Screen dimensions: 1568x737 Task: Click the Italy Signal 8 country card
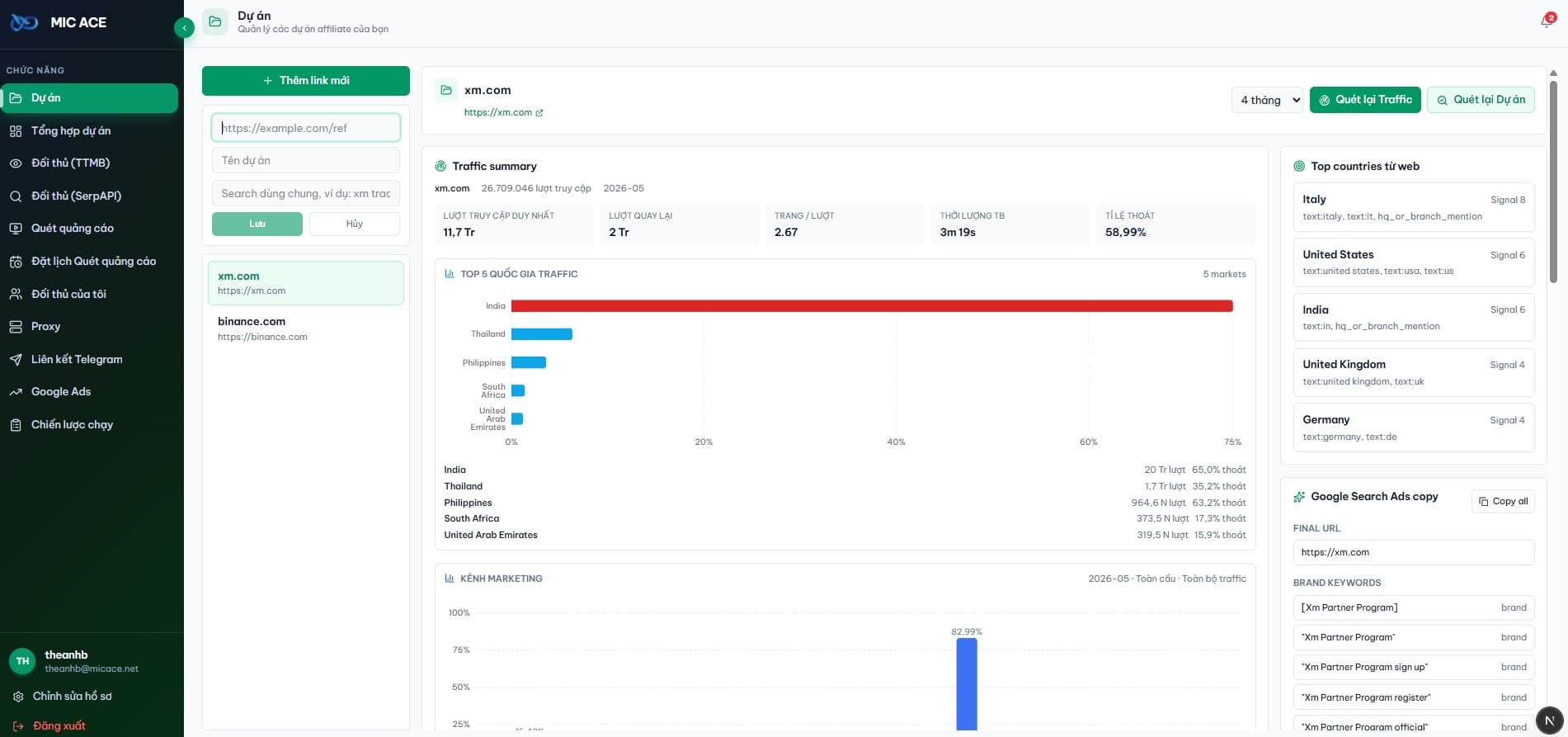click(1414, 207)
